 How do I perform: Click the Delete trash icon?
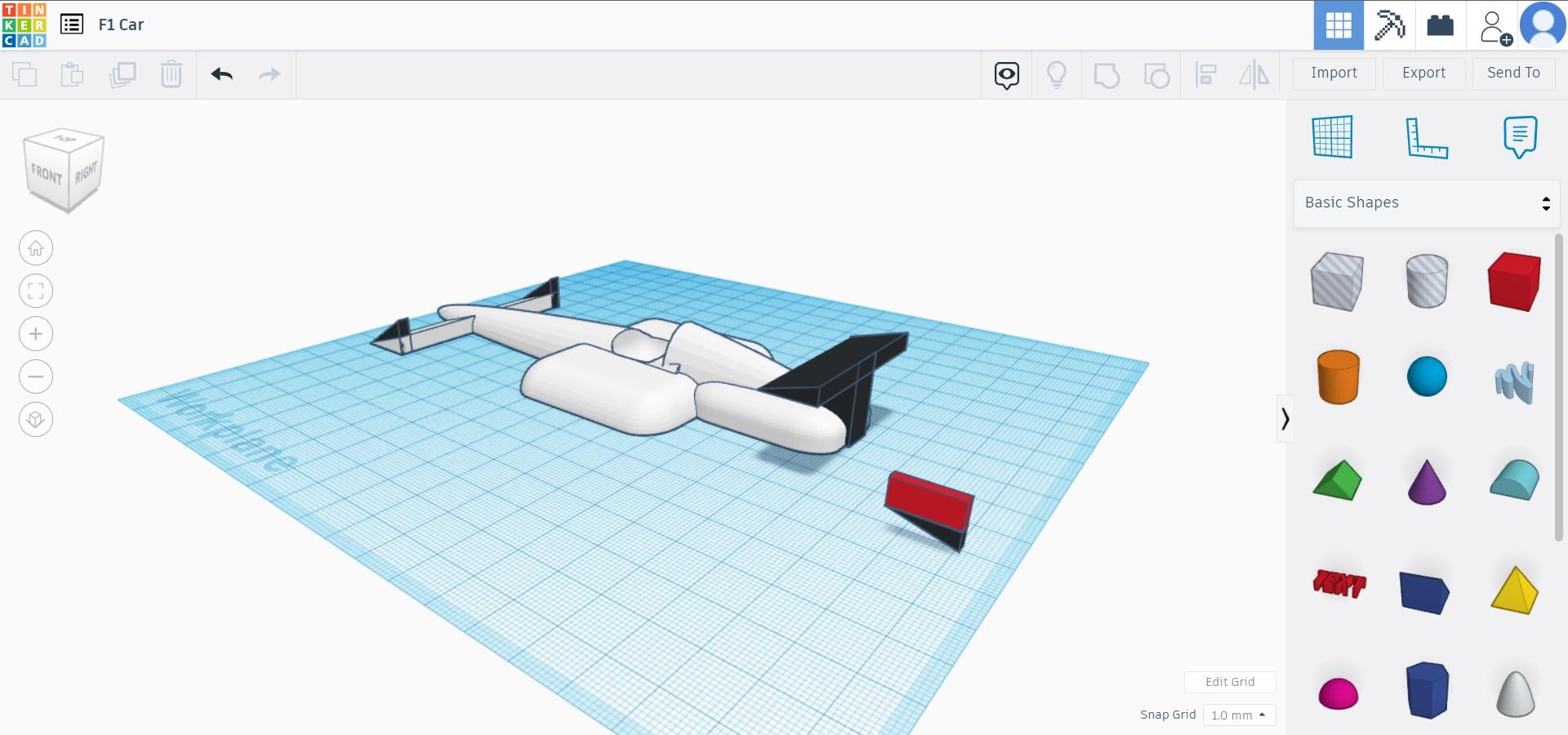171,74
